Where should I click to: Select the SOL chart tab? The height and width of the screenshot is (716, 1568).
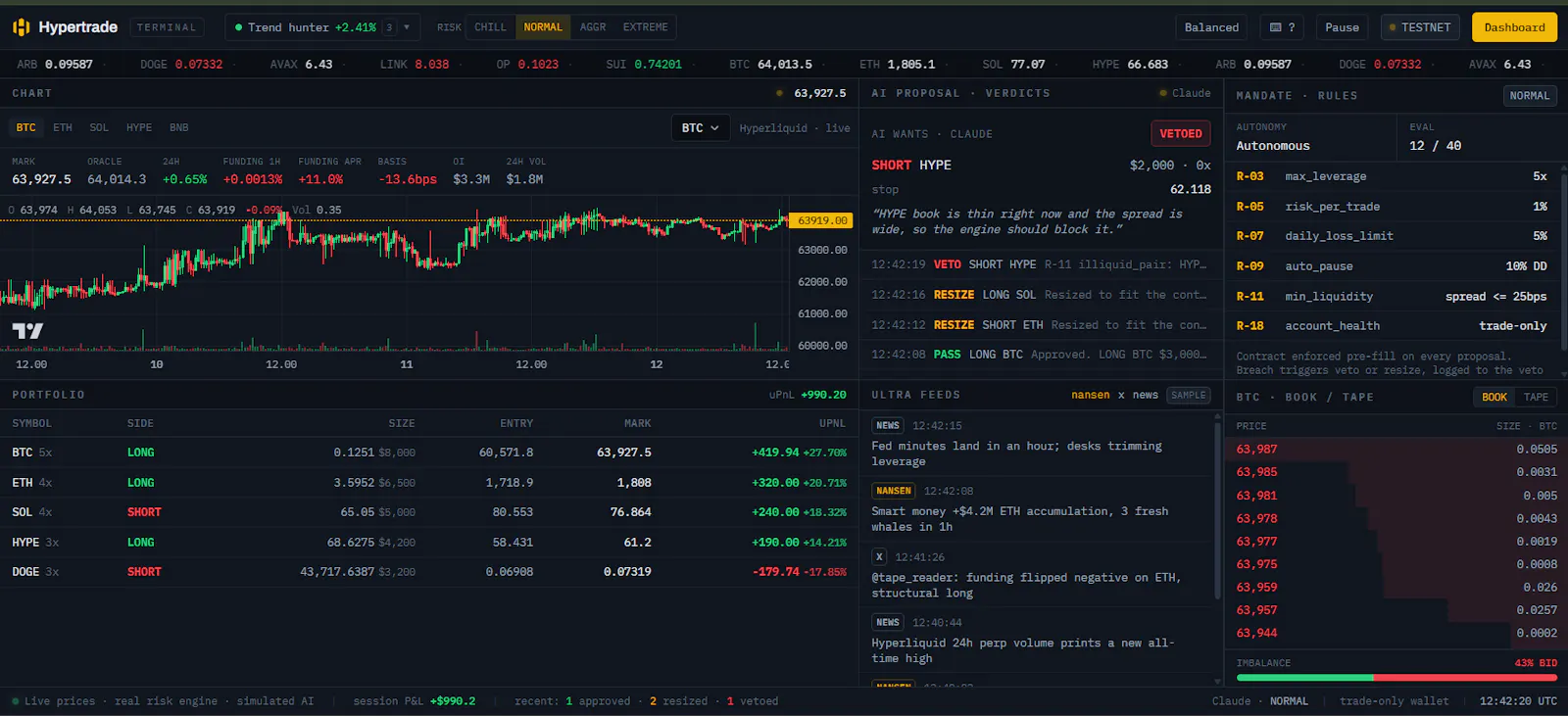99,127
